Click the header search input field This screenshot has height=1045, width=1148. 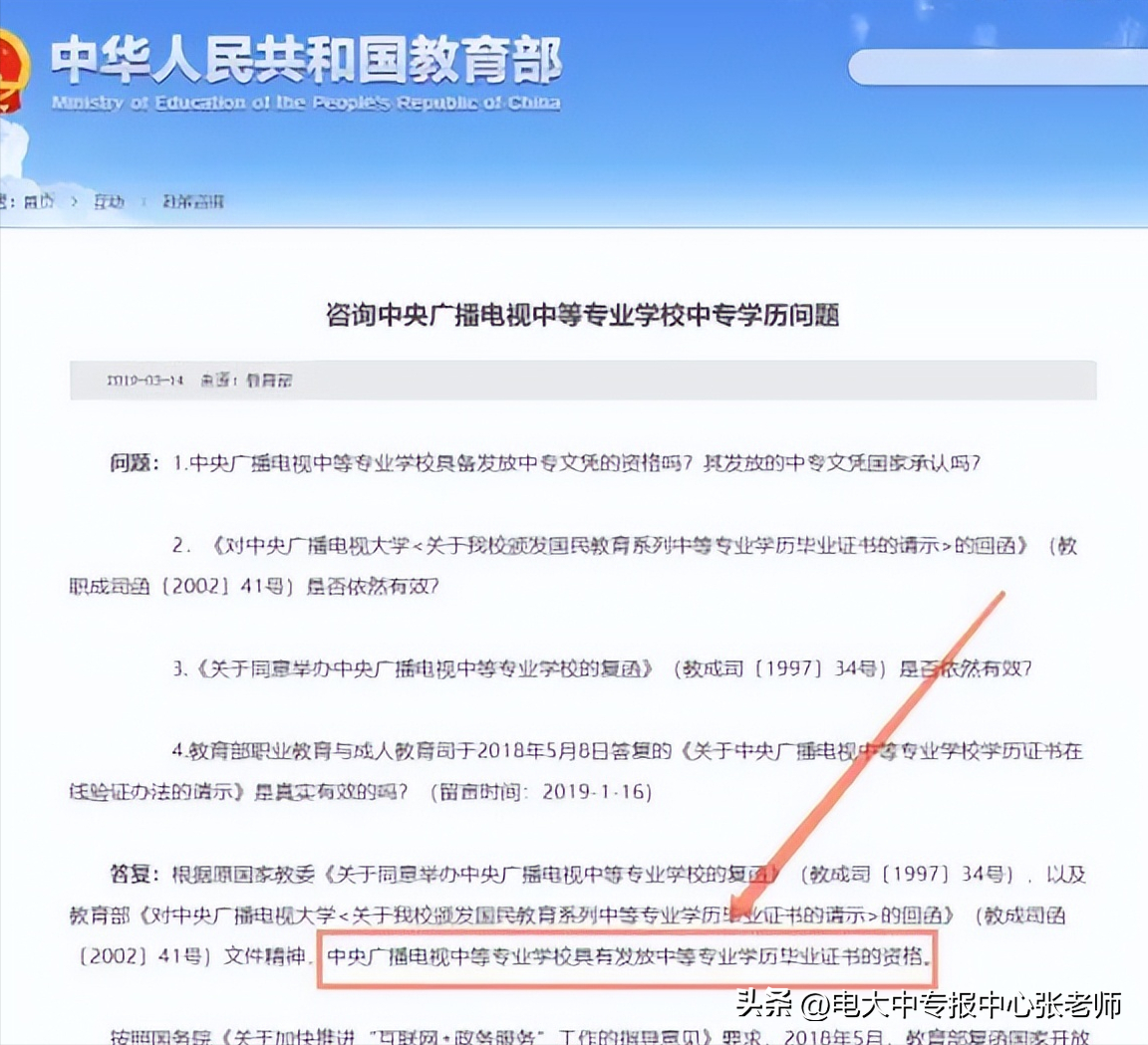[x=998, y=68]
